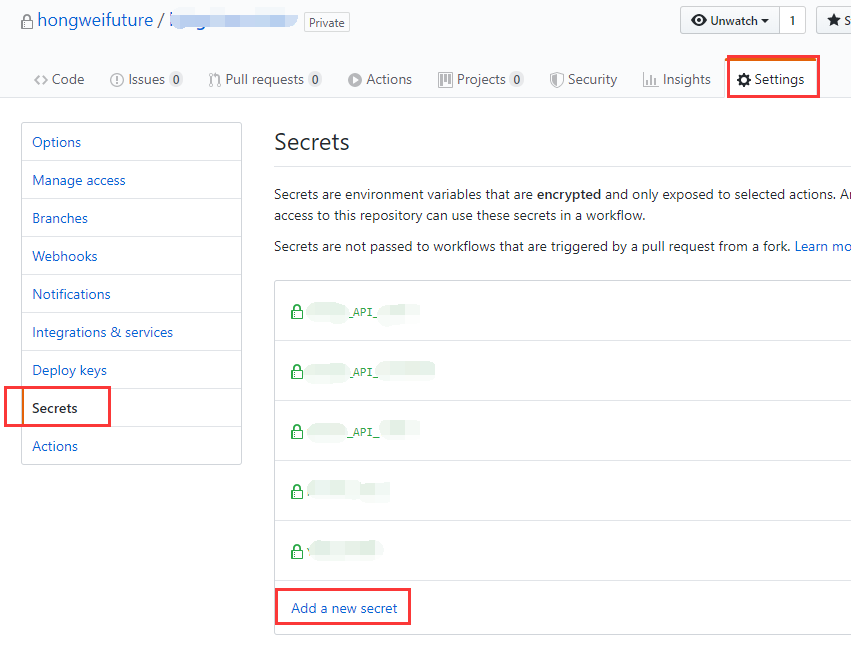The width and height of the screenshot is (851, 647).
Task: Select the Branches sidebar item
Action: click(x=60, y=218)
